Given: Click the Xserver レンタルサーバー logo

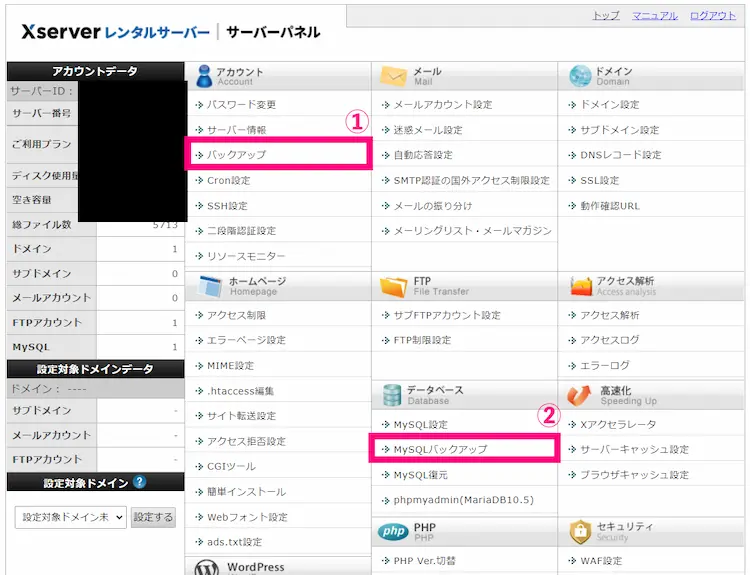Looking at the screenshot, I should pos(115,32).
